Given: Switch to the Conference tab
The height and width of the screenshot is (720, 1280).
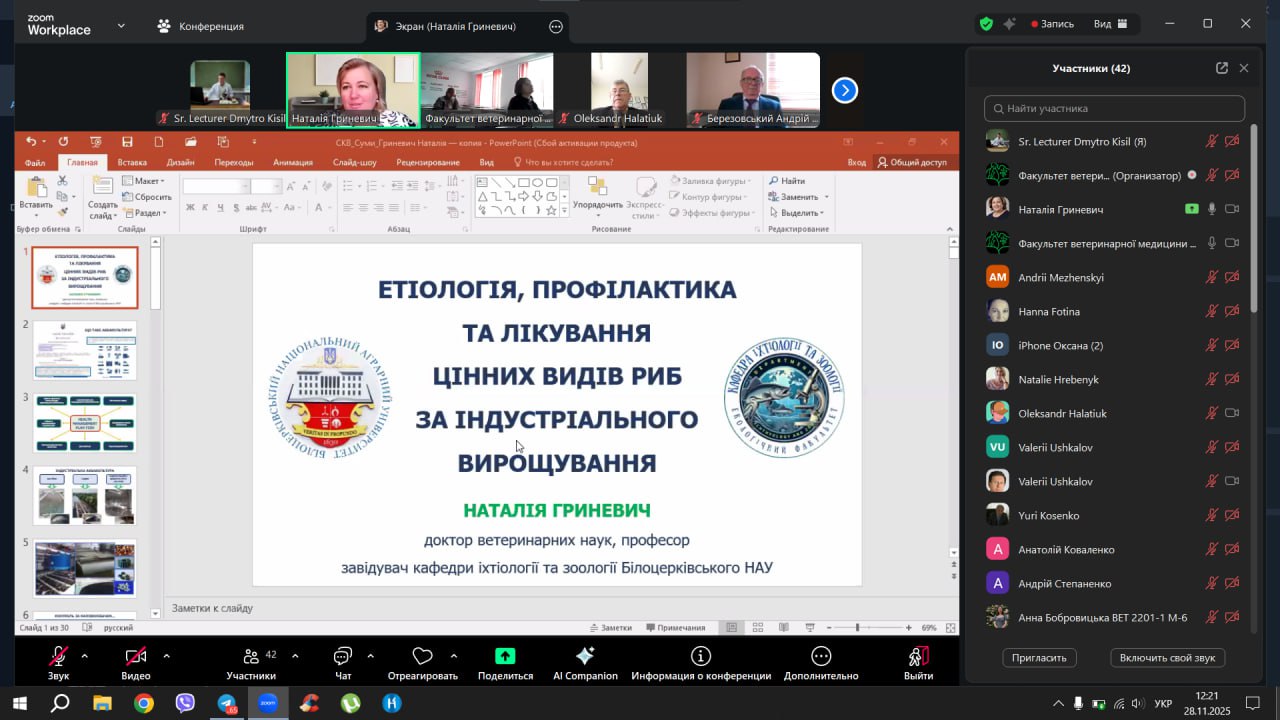Looking at the screenshot, I should [x=200, y=26].
